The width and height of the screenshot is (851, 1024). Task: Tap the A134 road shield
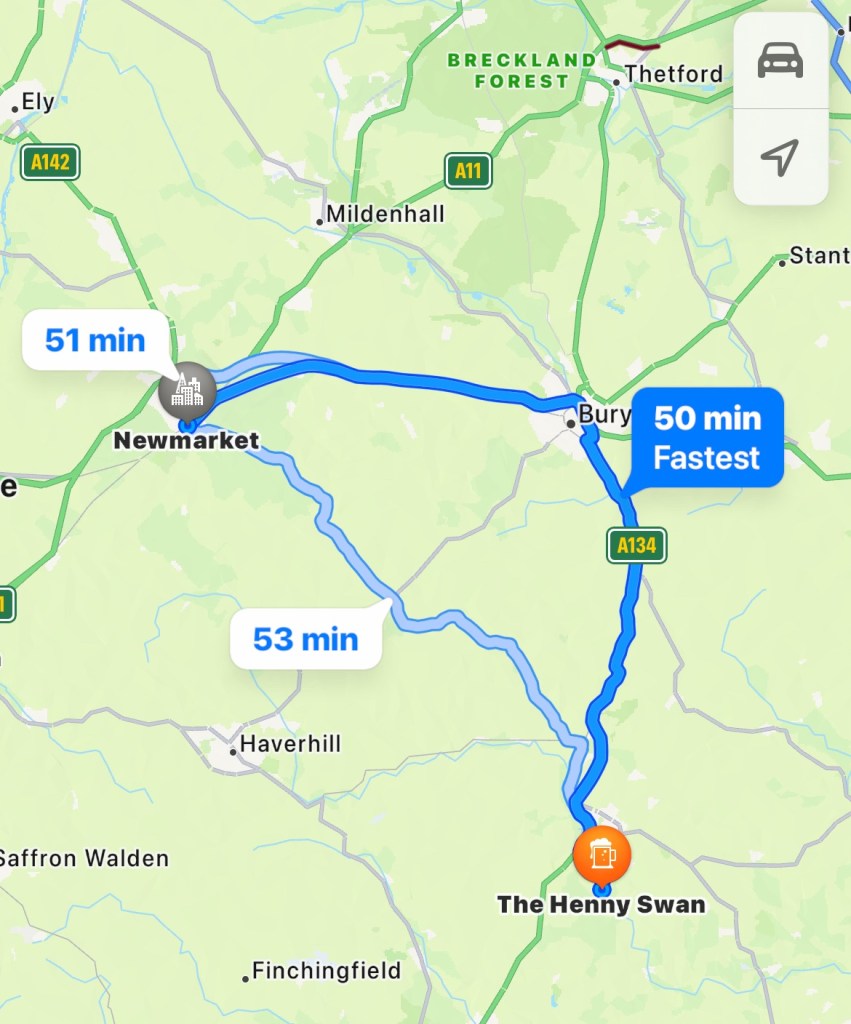coord(637,545)
